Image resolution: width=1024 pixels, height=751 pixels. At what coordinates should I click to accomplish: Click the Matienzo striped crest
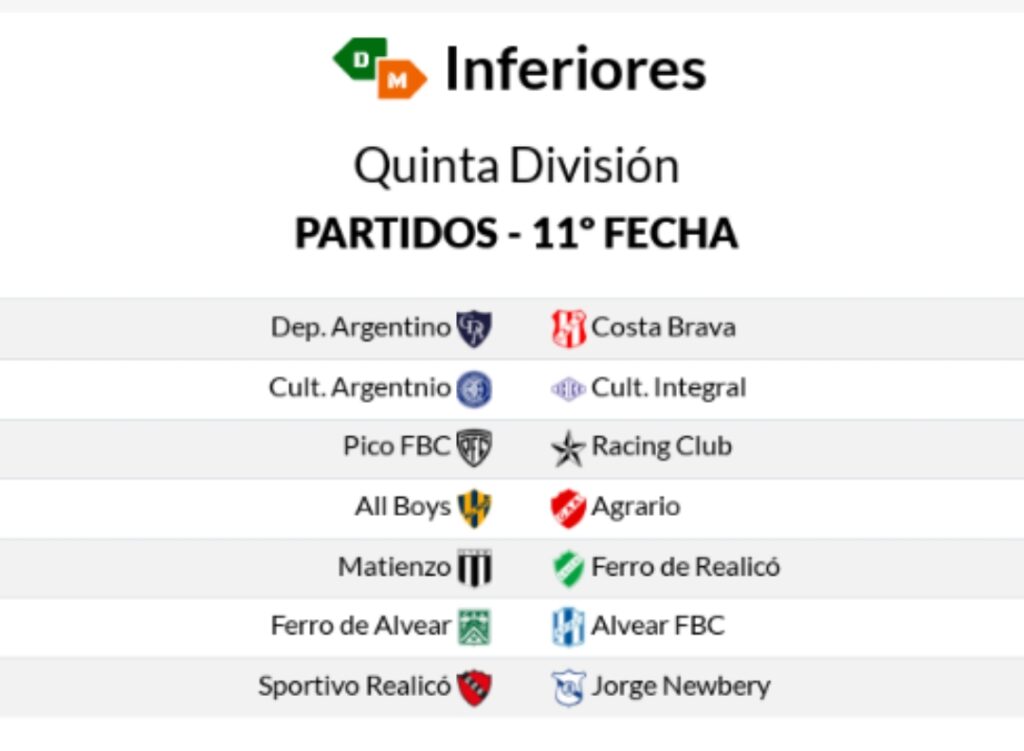point(473,568)
